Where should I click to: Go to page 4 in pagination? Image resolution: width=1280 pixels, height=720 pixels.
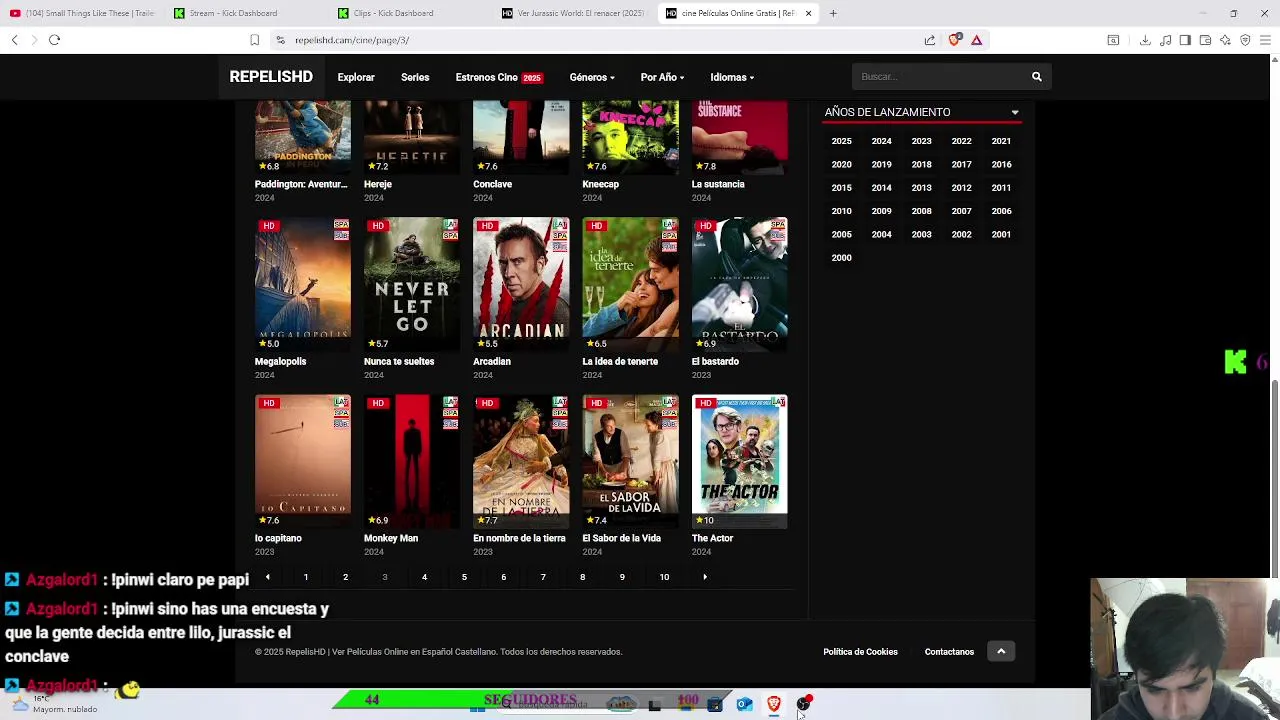pyautogui.click(x=424, y=577)
